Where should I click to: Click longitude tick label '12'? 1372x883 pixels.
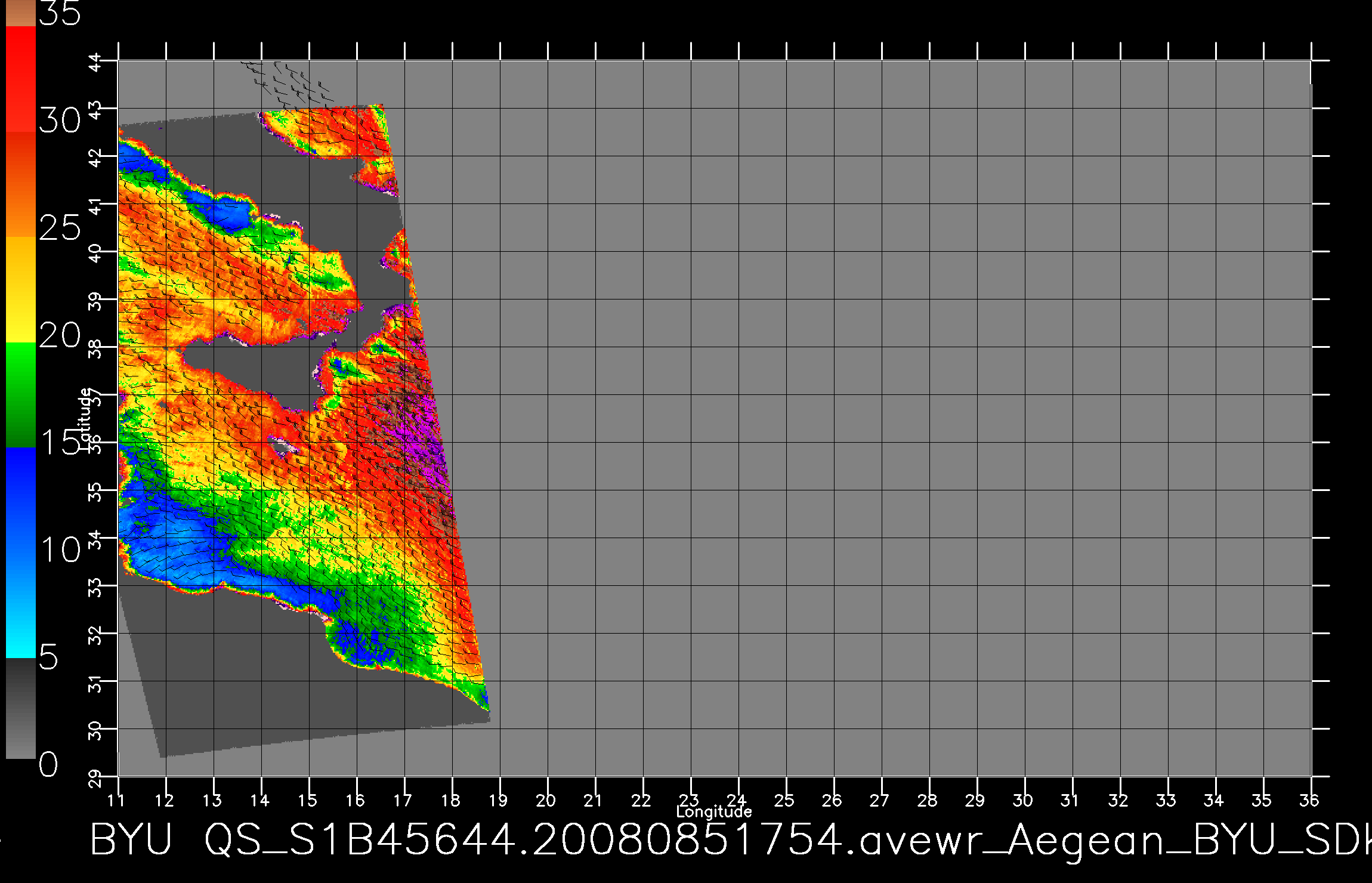pyautogui.click(x=165, y=799)
